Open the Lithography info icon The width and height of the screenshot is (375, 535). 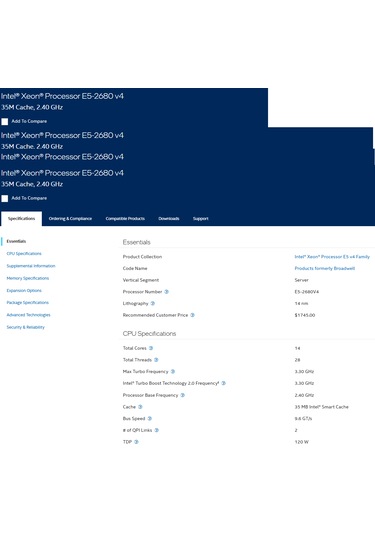tap(153, 303)
